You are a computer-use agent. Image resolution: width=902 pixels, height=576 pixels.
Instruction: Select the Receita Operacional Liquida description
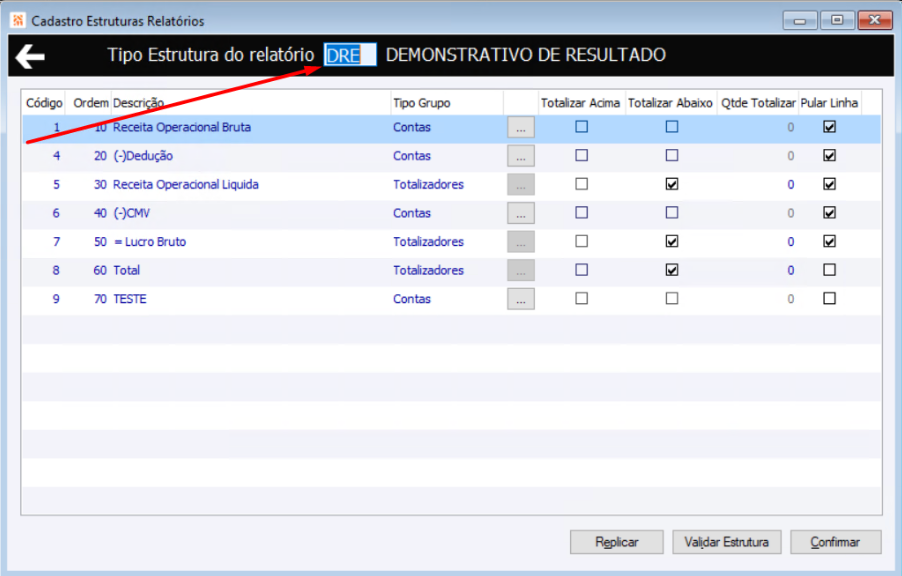click(x=186, y=185)
